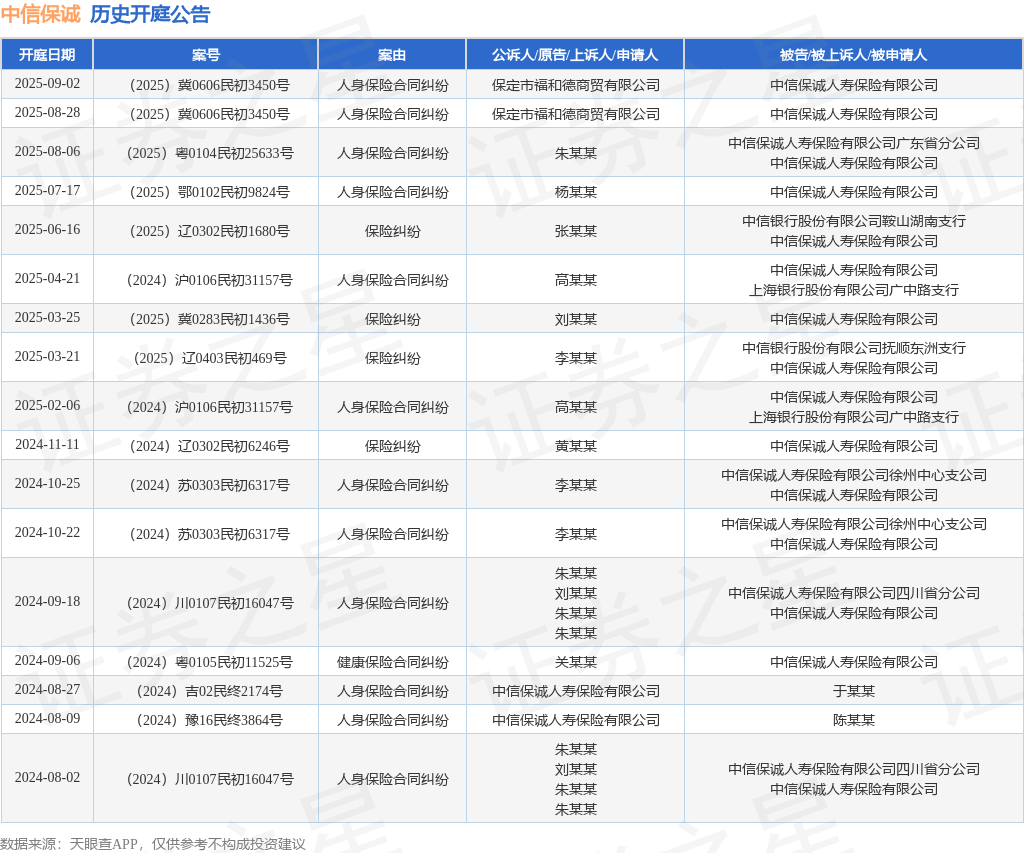Screen dimensions: 1024x853
Task: Click the 历史开庭公告 heading
Action: [150, 14]
